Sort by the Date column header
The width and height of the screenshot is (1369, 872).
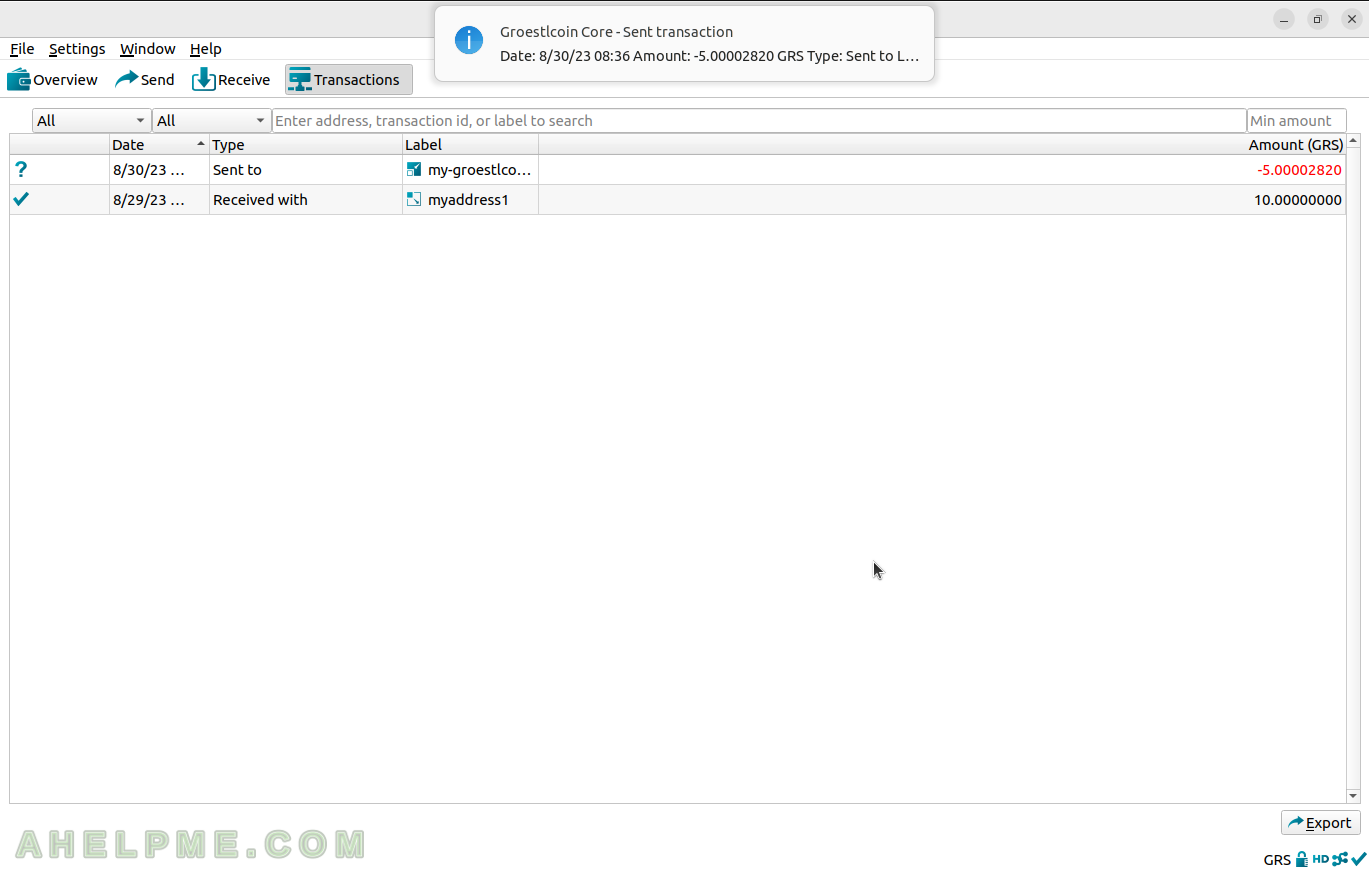(159, 145)
